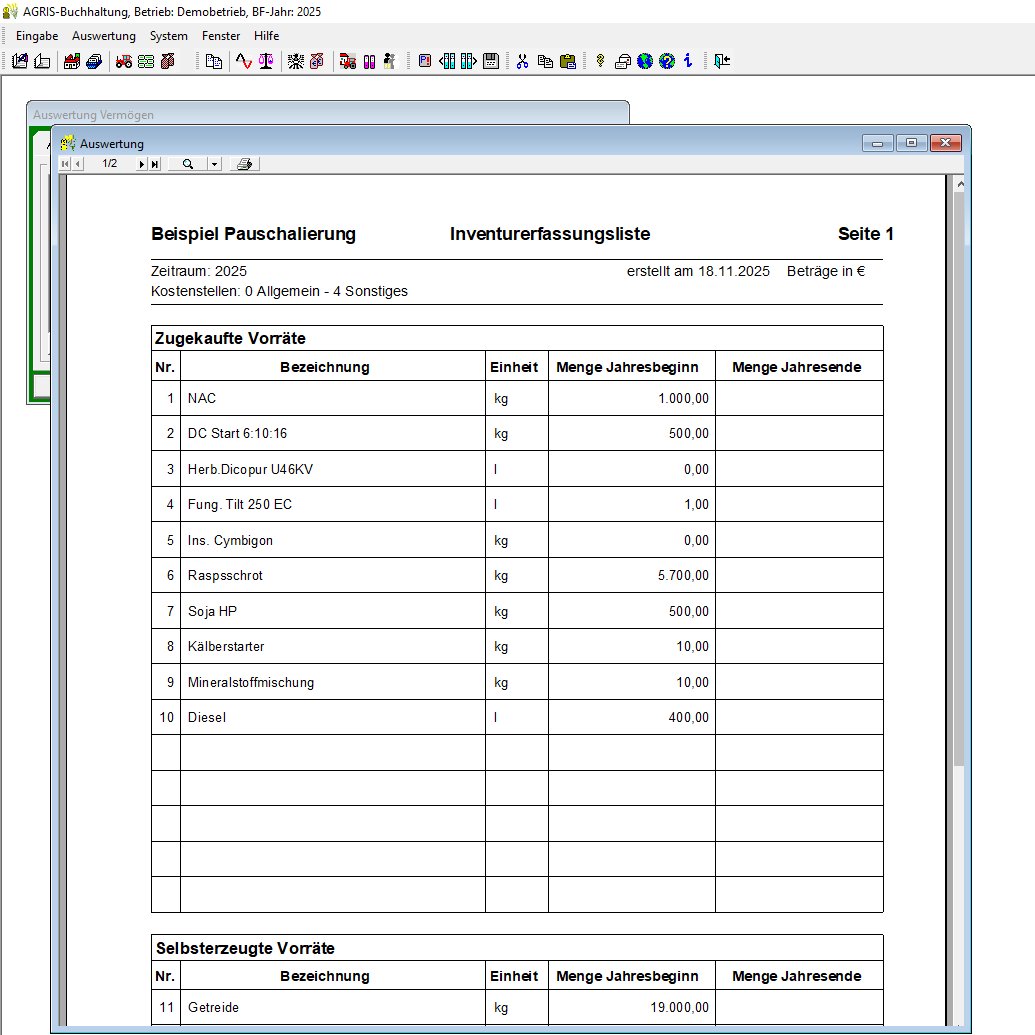
Task: Go to next report page
Action: tap(141, 164)
